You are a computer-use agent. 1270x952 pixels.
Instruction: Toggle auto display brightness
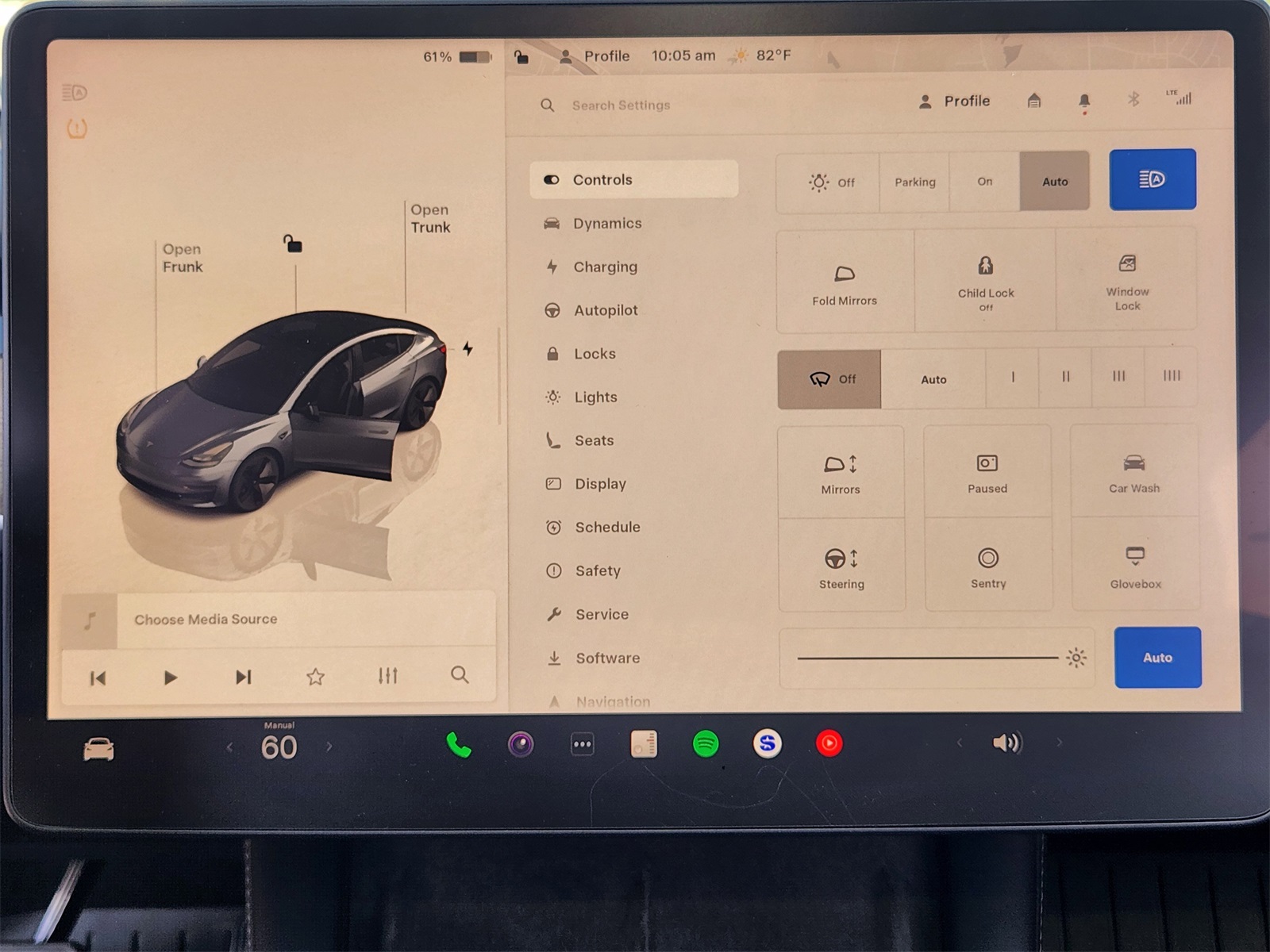[1158, 658]
